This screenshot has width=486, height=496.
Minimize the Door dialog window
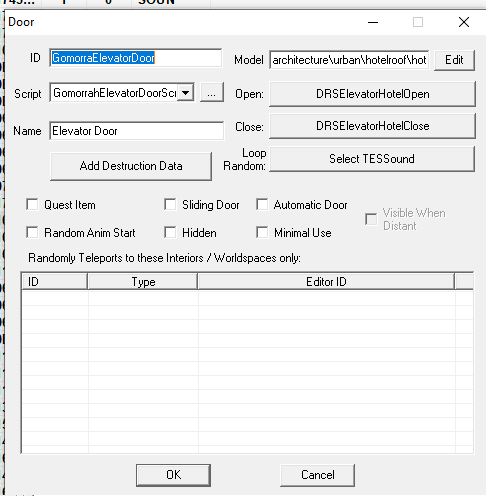coord(373,22)
